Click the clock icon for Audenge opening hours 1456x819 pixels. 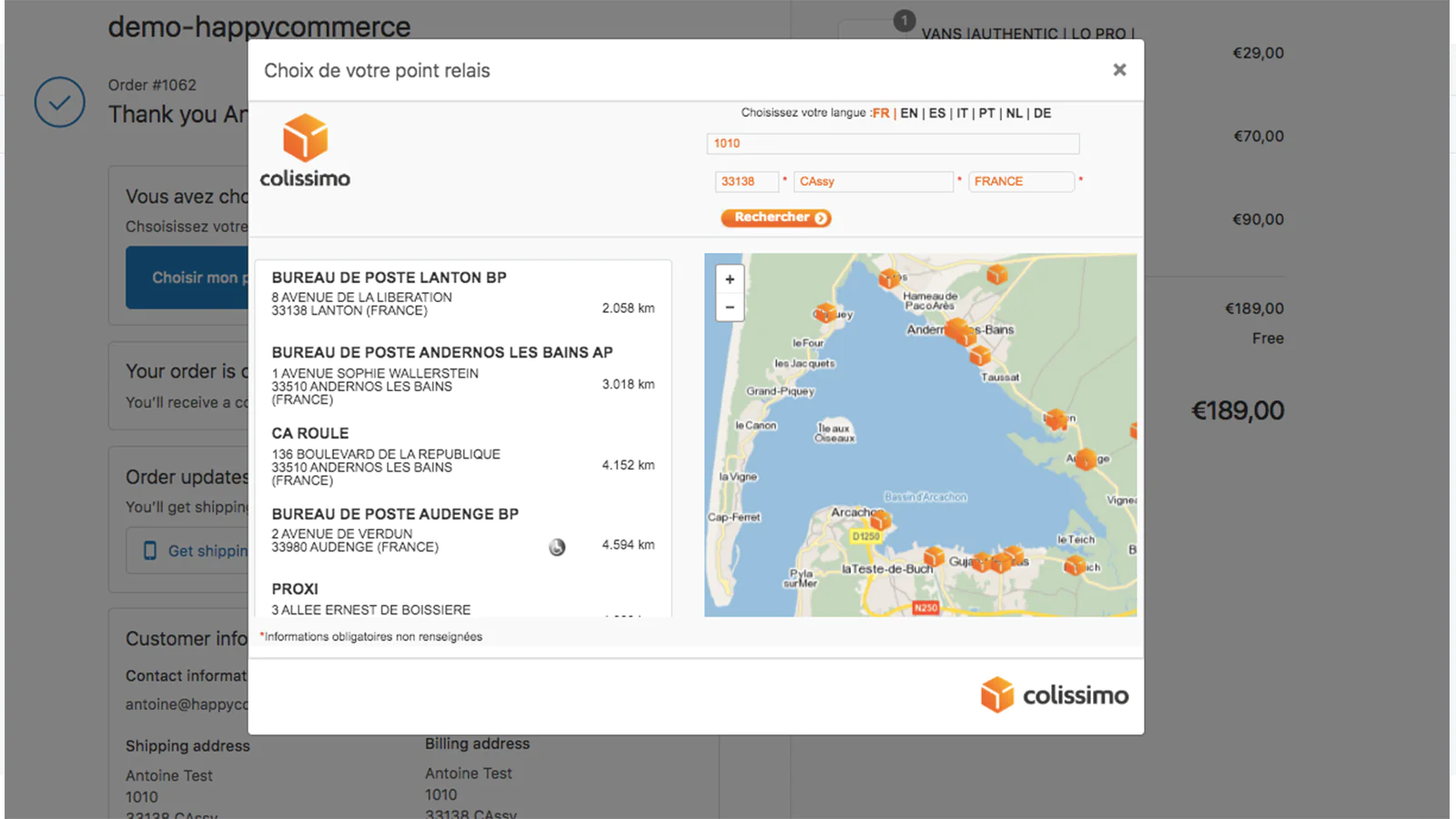tap(557, 547)
